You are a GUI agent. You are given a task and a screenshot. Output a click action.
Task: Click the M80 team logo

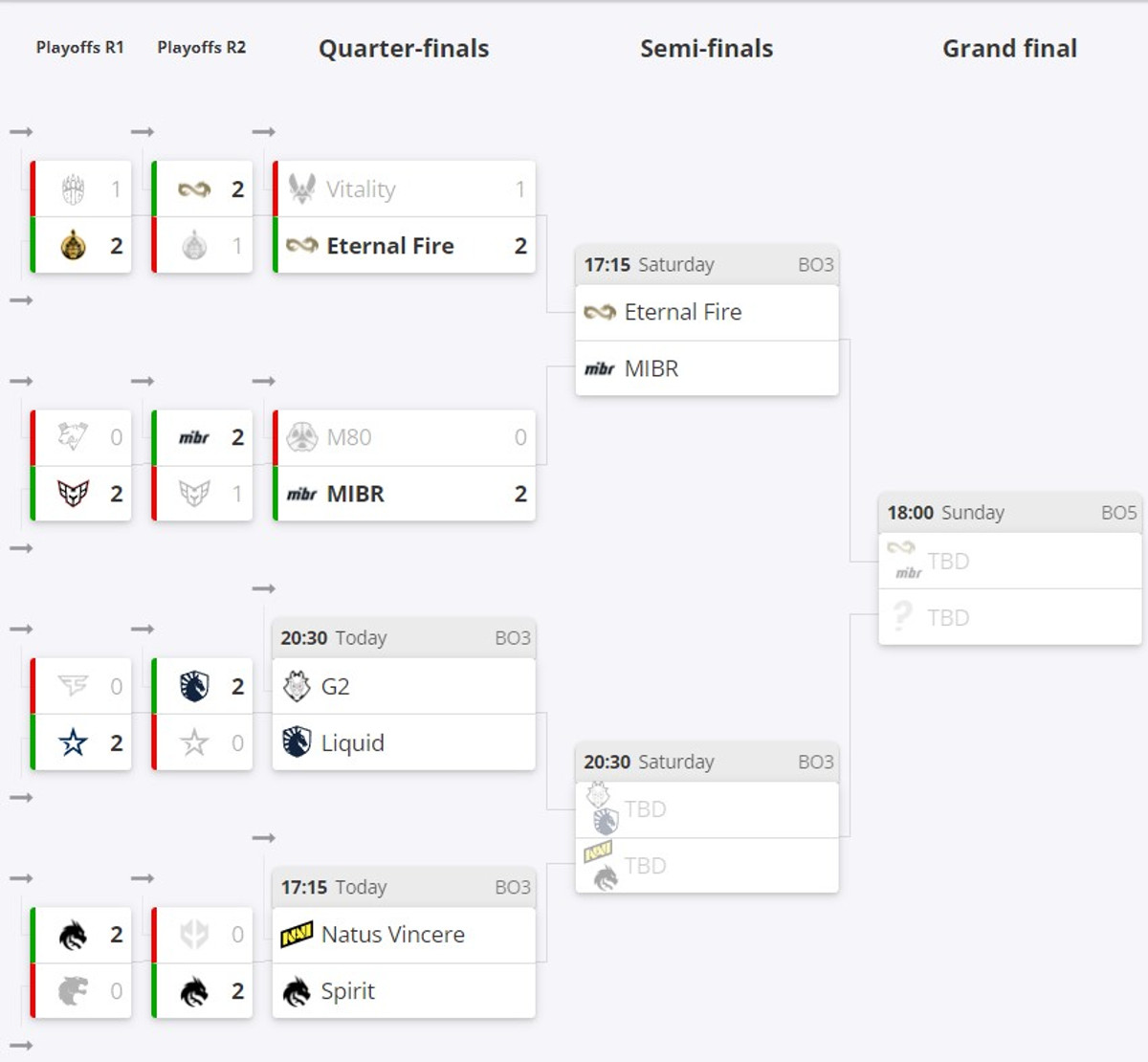click(302, 437)
